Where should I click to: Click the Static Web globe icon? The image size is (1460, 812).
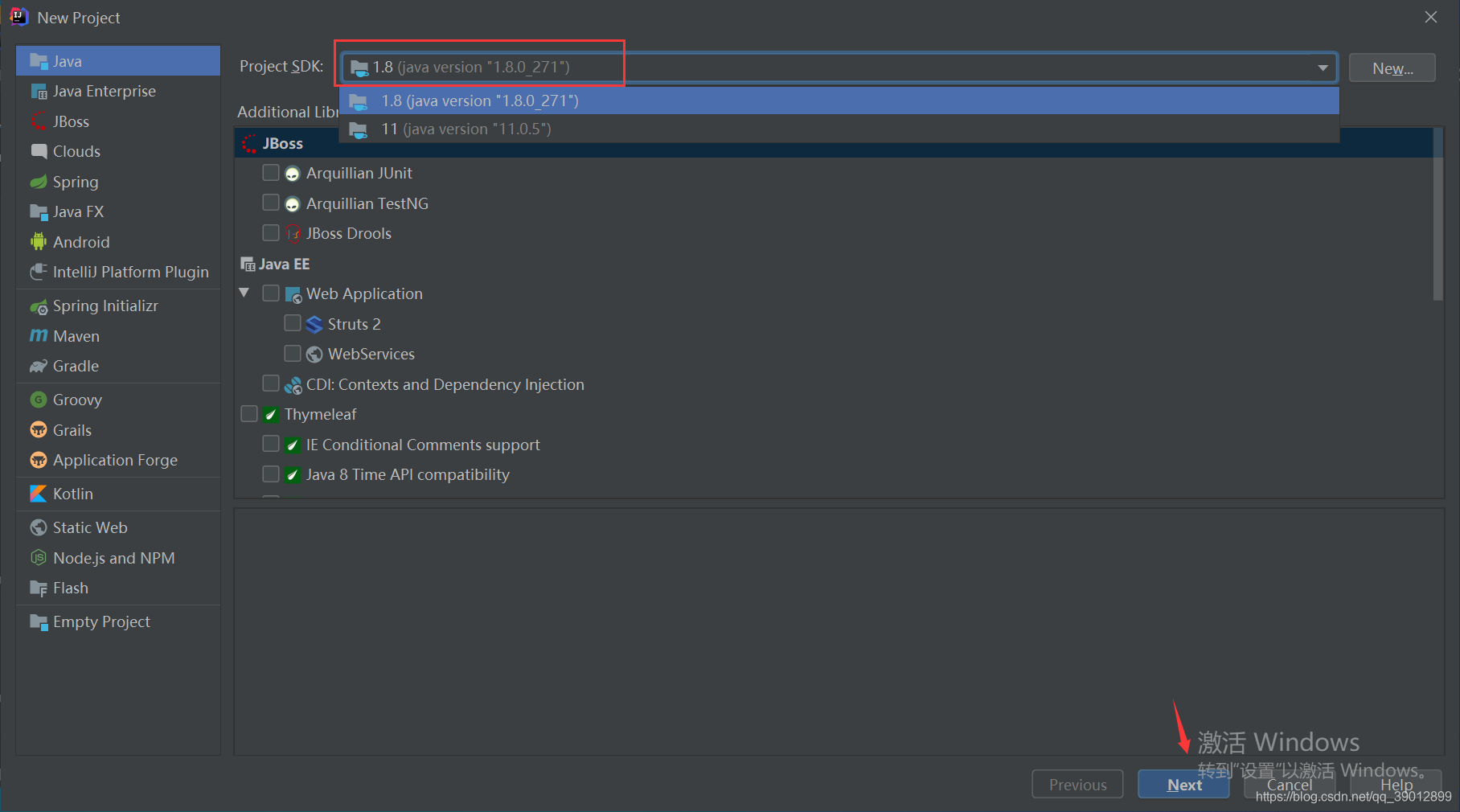pos(39,527)
